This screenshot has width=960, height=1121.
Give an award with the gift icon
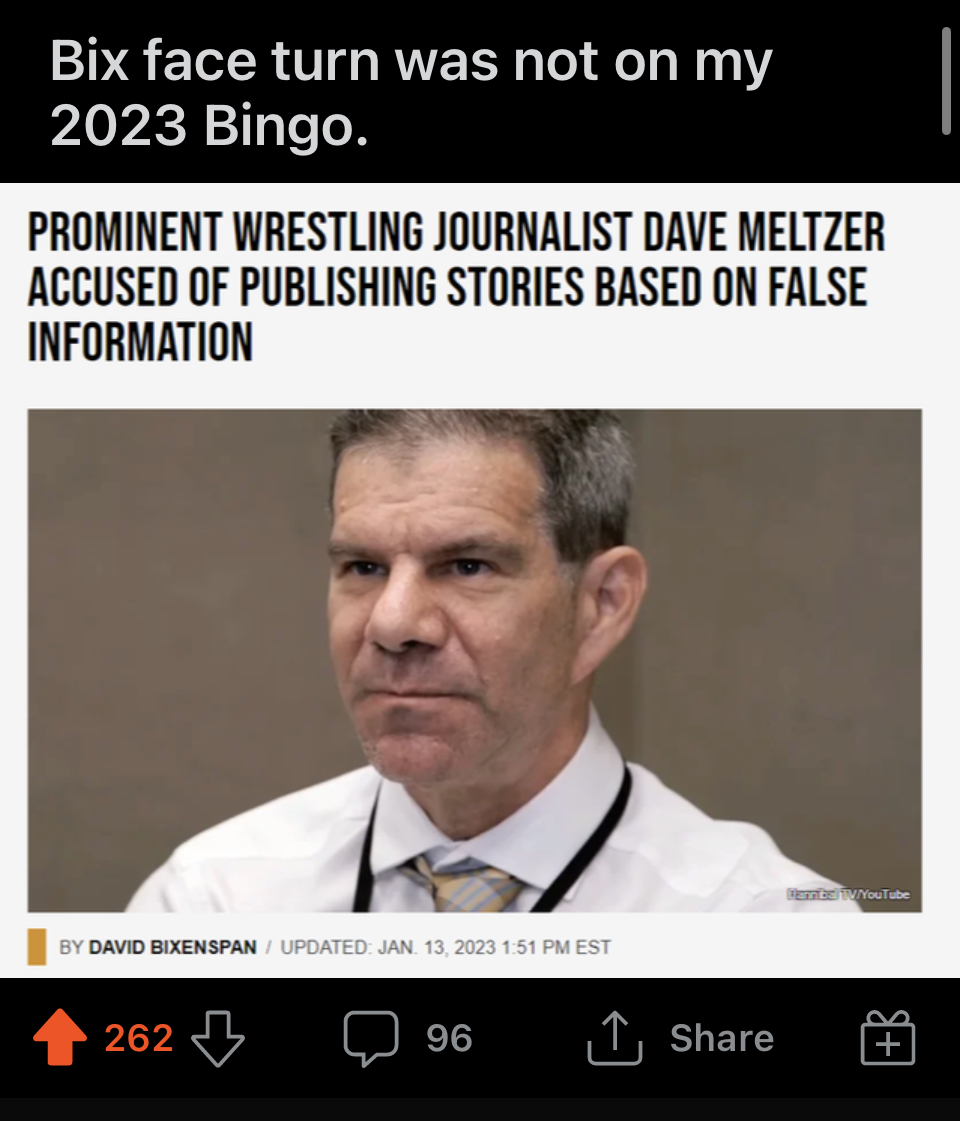pyautogui.click(x=887, y=1038)
